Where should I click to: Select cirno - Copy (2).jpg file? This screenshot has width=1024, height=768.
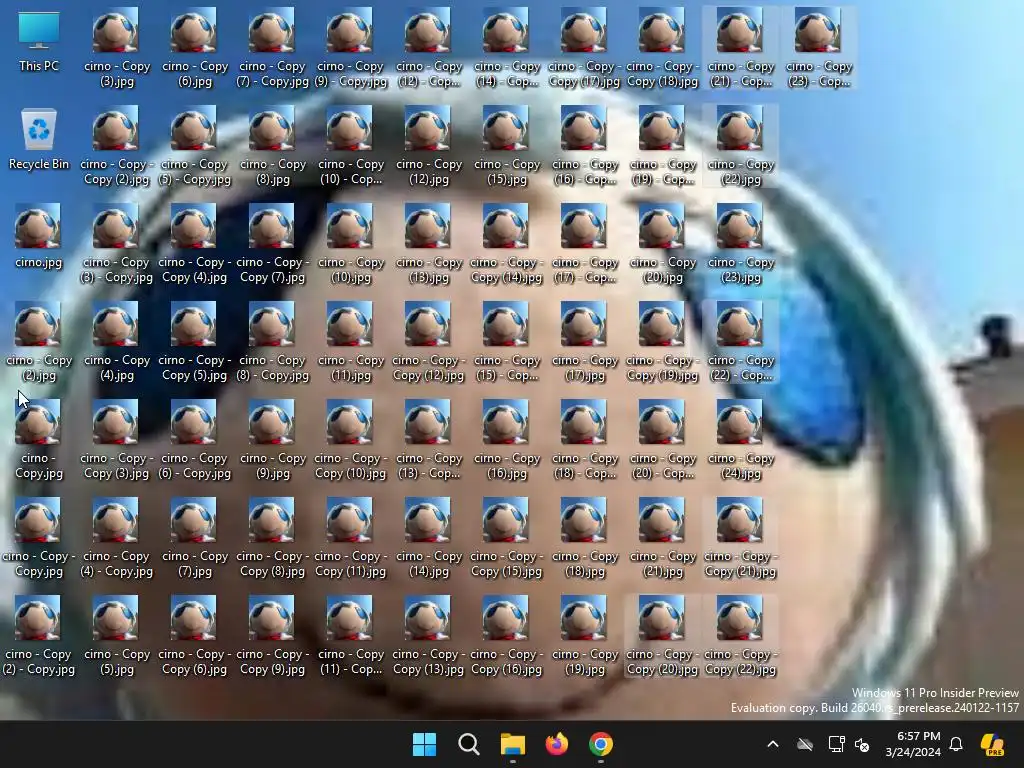click(x=39, y=341)
